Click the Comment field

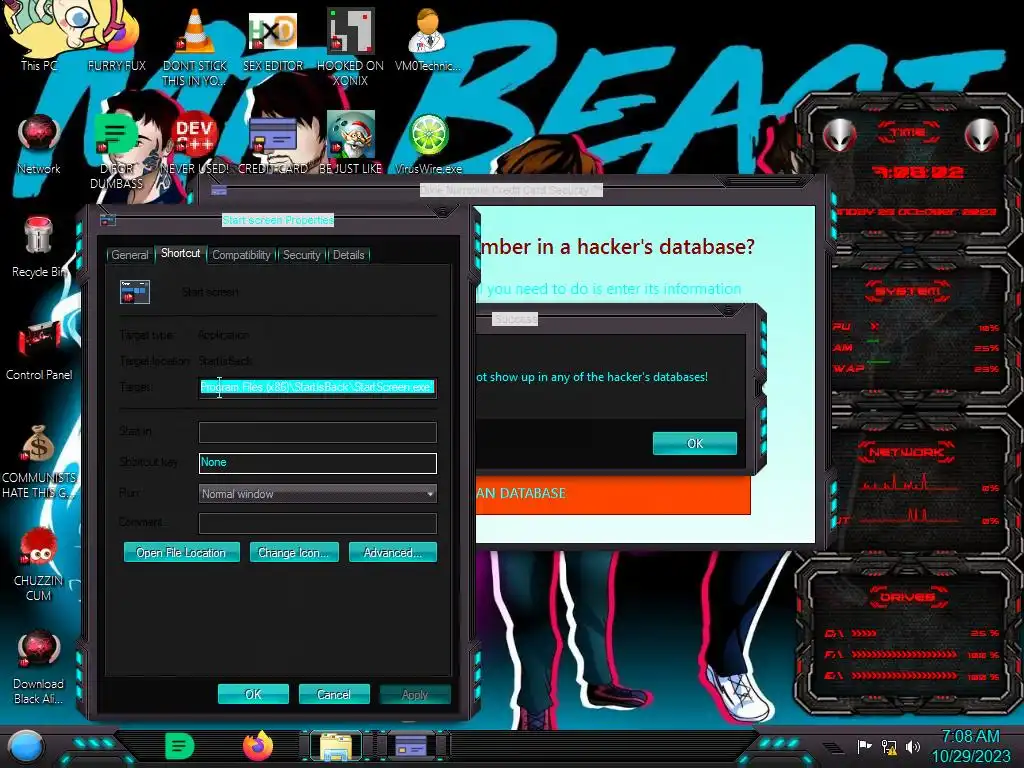coord(317,522)
